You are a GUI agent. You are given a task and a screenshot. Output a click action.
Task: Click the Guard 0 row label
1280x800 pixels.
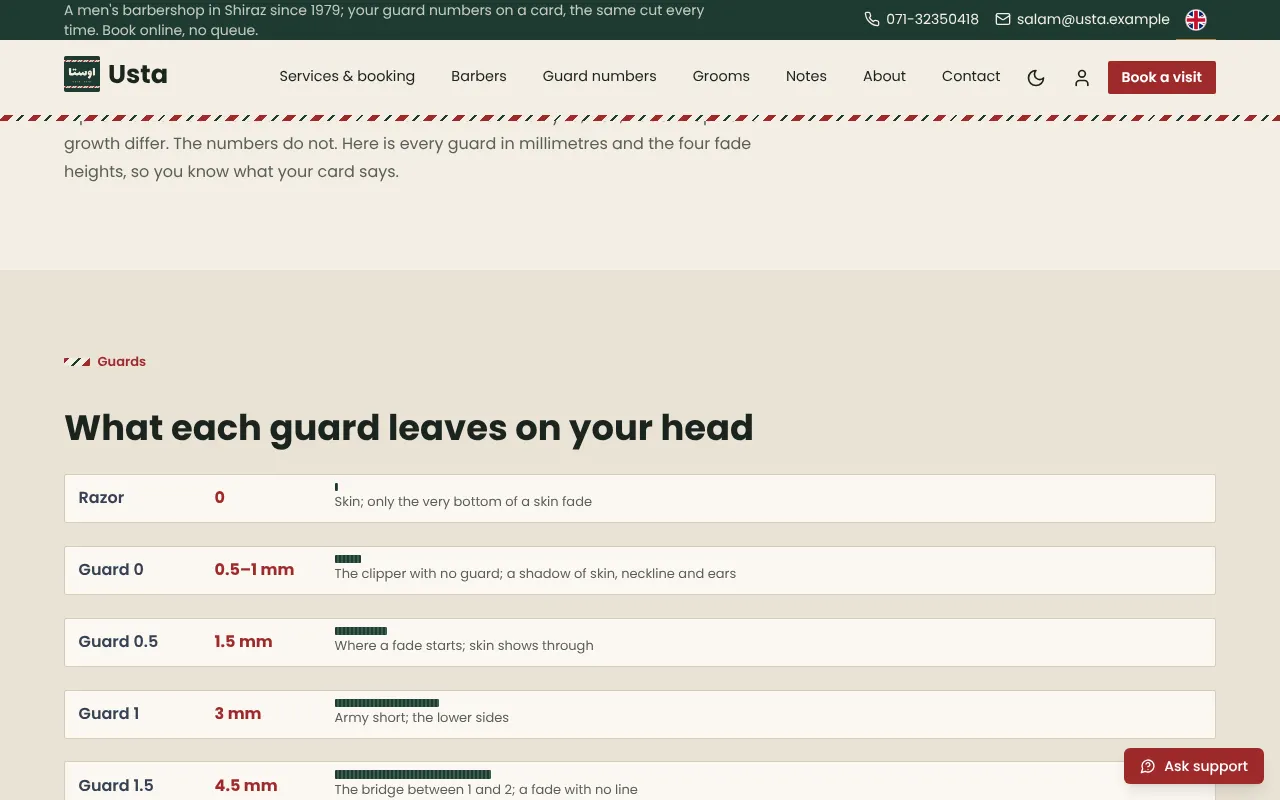111,570
